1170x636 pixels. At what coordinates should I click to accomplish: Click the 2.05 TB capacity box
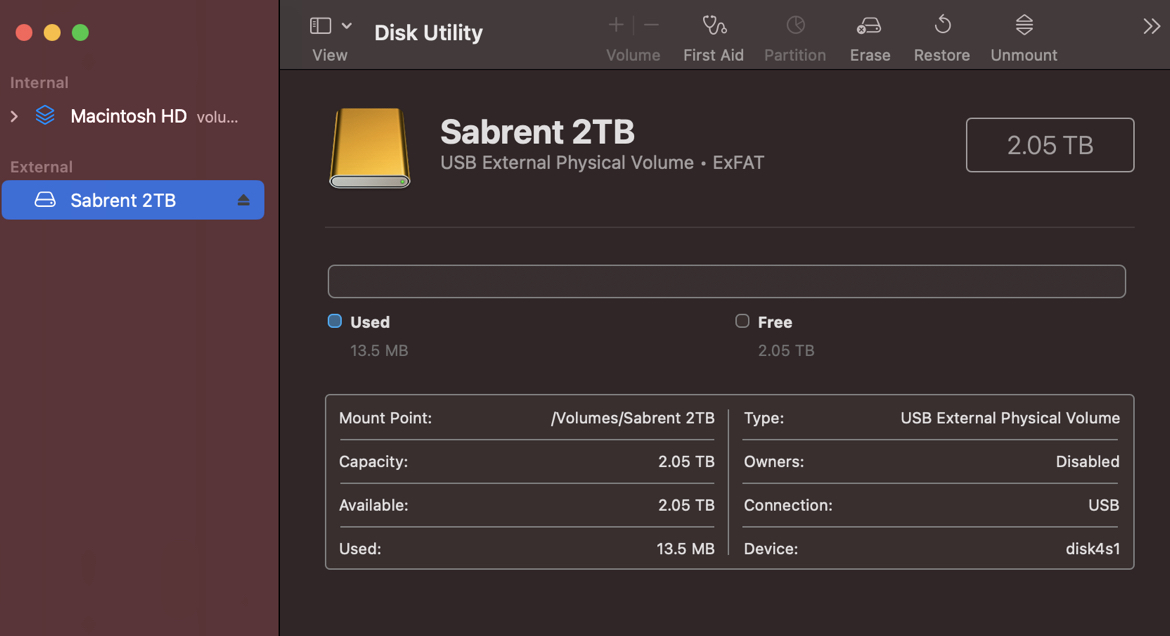(x=1050, y=145)
